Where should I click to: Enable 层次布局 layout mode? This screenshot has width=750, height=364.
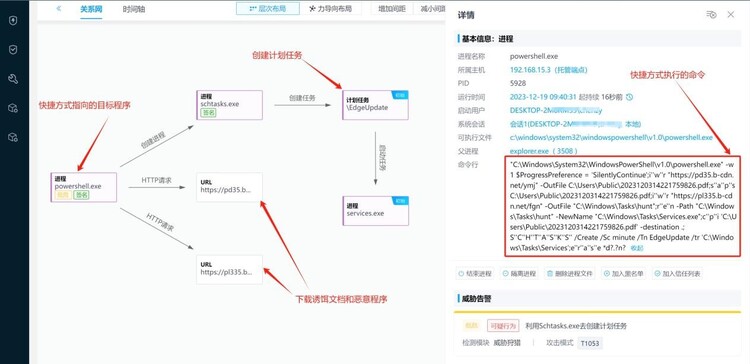point(268,9)
